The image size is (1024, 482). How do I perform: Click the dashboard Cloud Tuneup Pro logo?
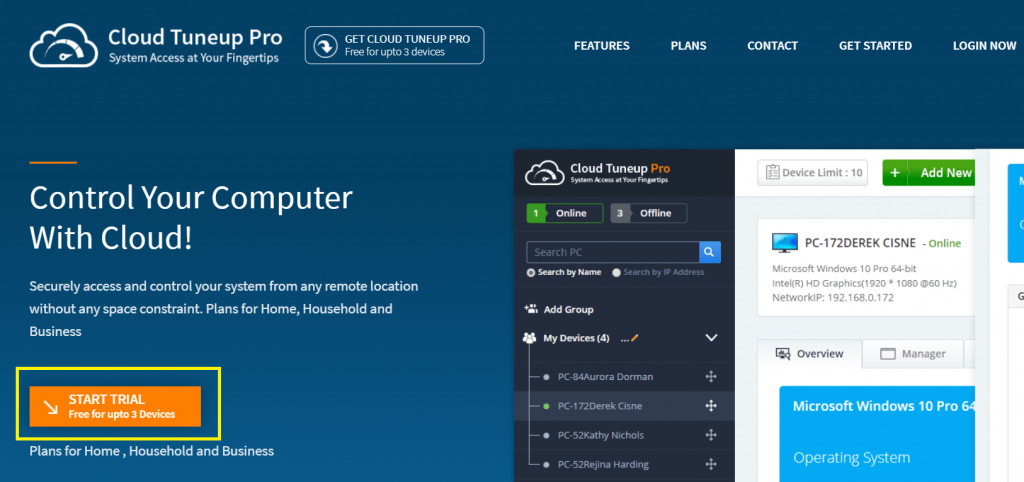(598, 173)
